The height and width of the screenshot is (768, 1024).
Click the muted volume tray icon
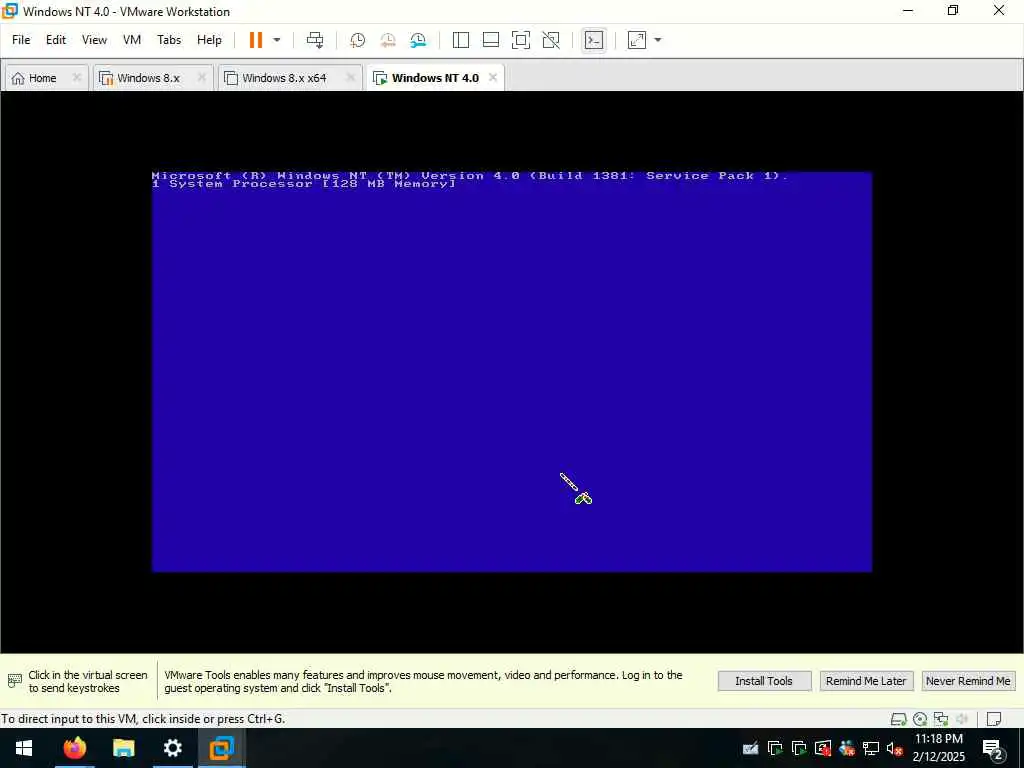tap(894, 748)
